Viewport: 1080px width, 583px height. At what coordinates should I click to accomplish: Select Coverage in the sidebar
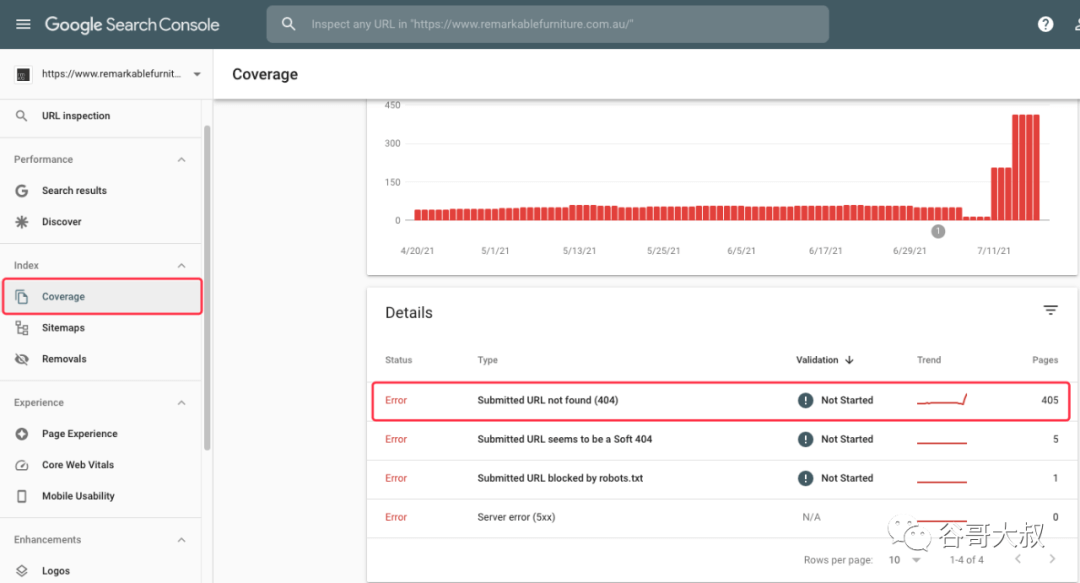pyautogui.click(x=102, y=297)
